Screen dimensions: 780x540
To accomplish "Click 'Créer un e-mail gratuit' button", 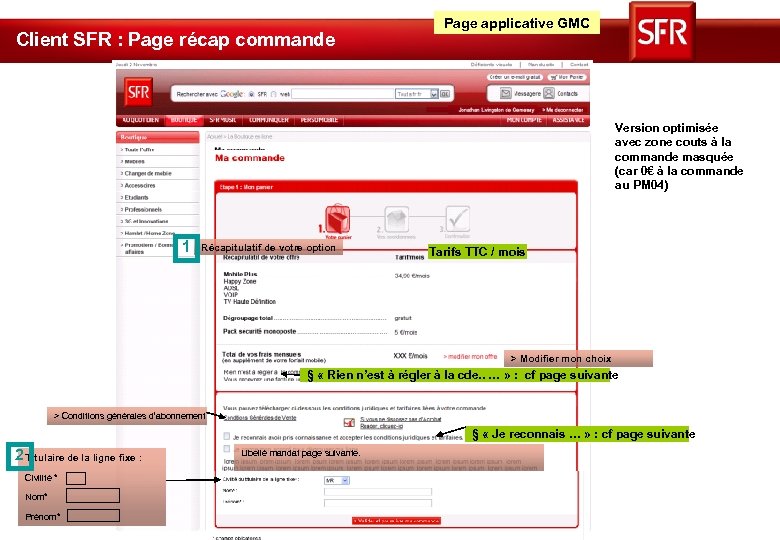I will [x=514, y=77].
